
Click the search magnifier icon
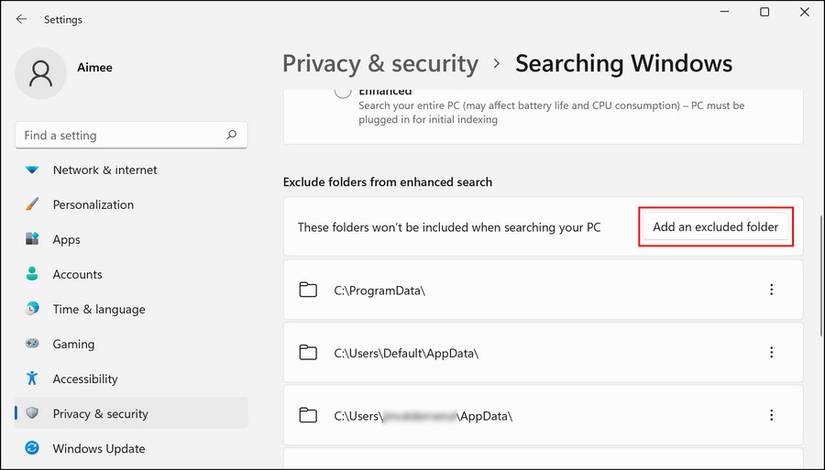click(x=231, y=135)
